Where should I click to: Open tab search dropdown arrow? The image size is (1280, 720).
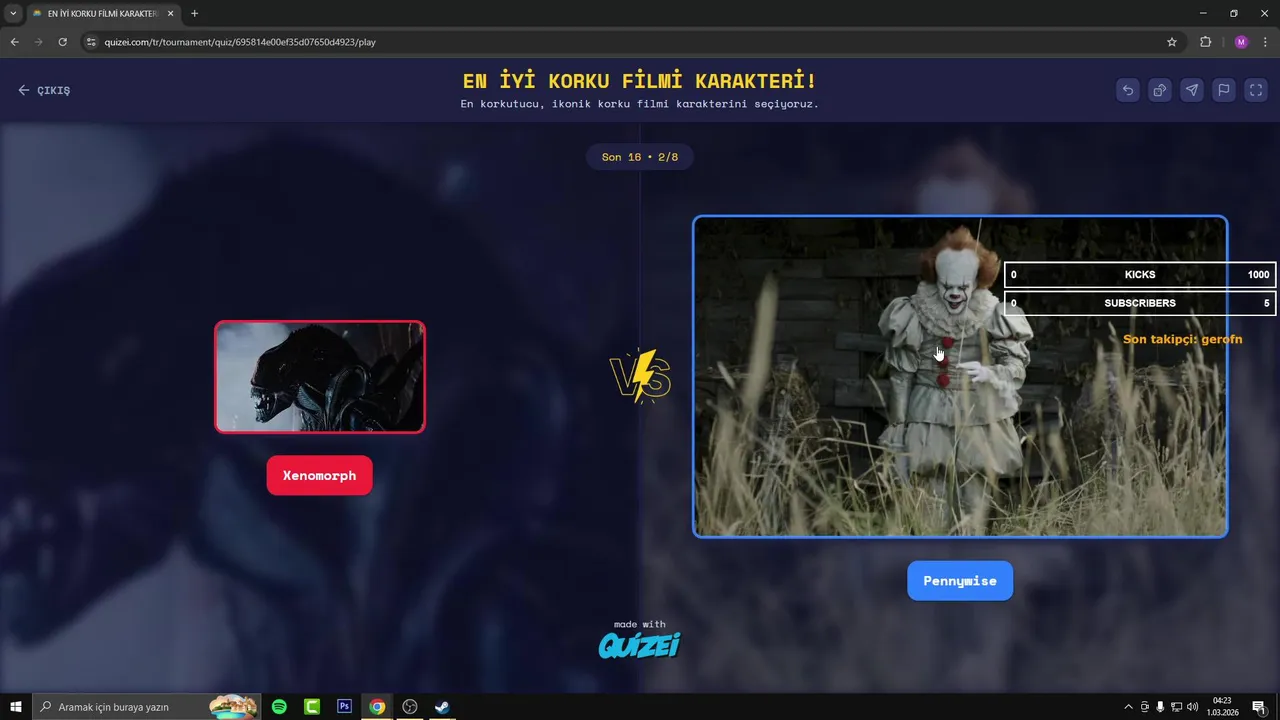pyautogui.click(x=13, y=14)
